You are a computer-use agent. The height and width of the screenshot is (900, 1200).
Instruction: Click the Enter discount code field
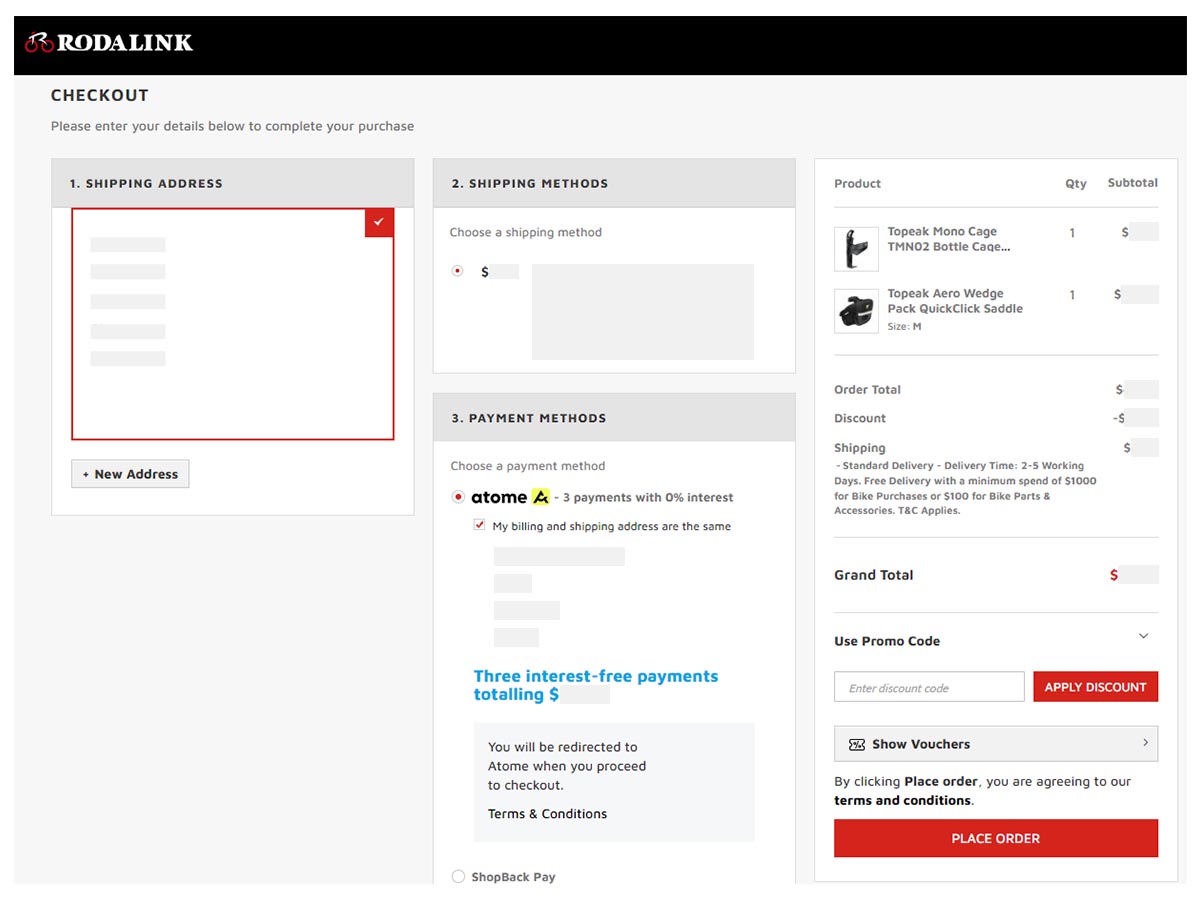[928, 687]
